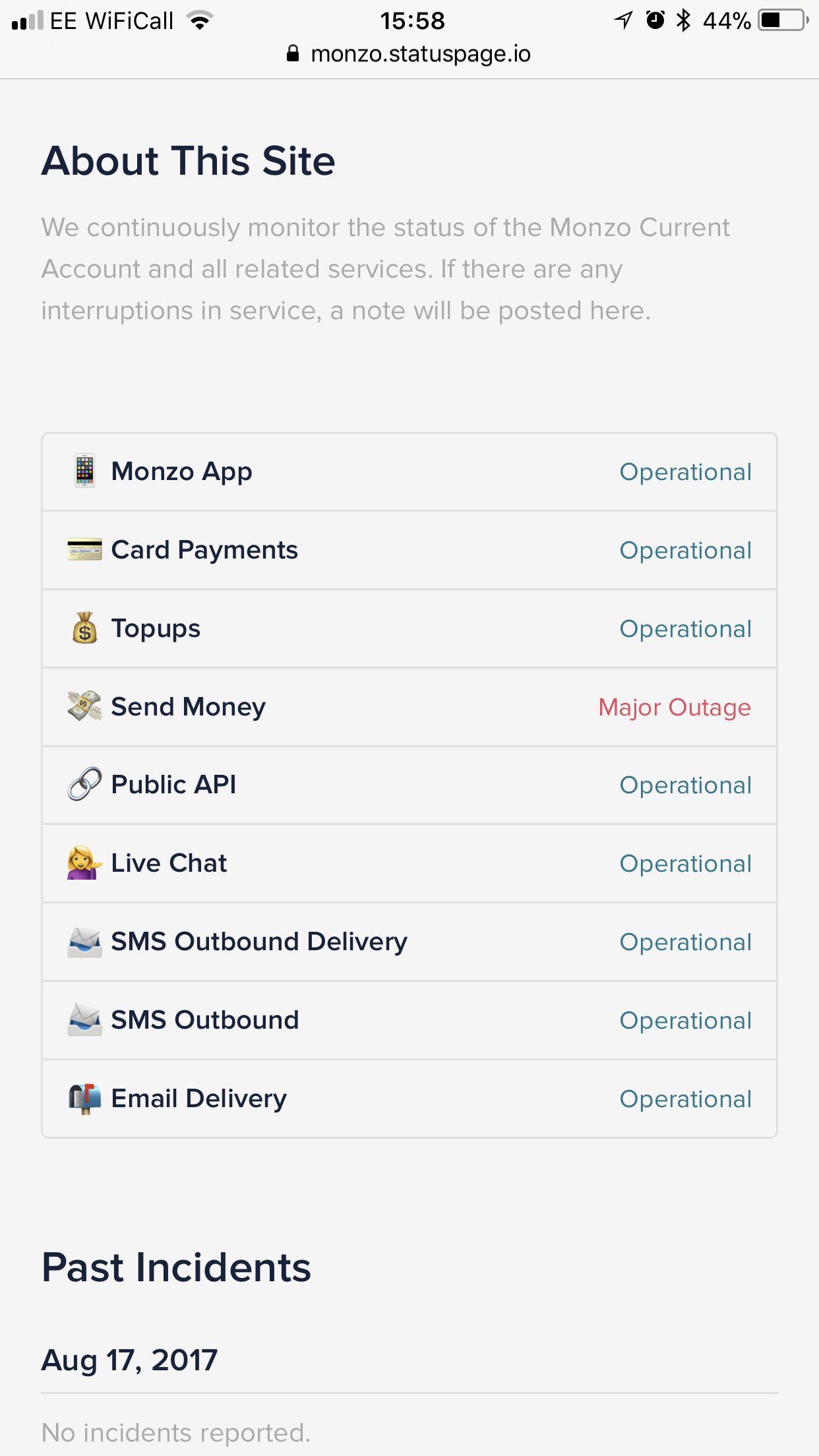
Task: Tap the phone icon beside Monzo App
Action: click(84, 471)
